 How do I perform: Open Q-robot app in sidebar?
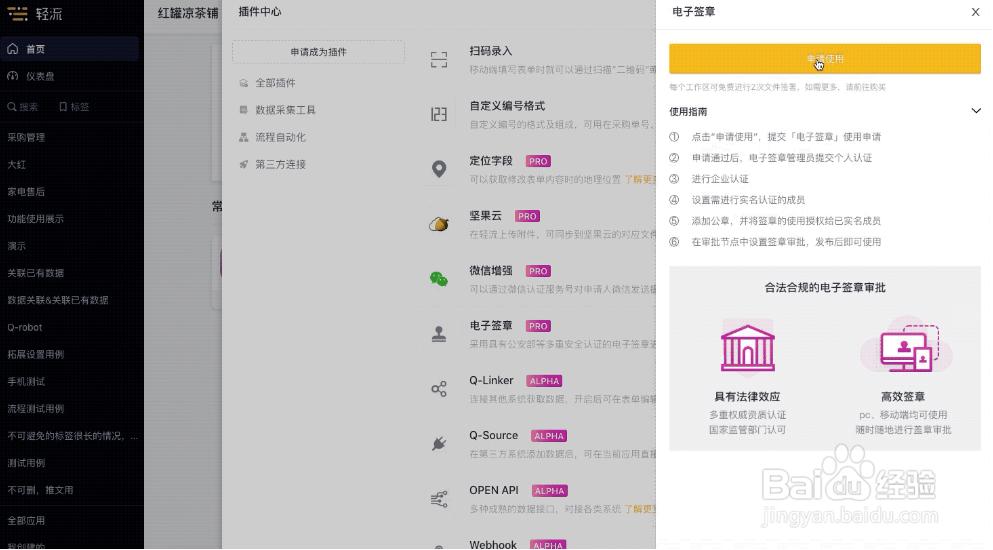coord(25,328)
